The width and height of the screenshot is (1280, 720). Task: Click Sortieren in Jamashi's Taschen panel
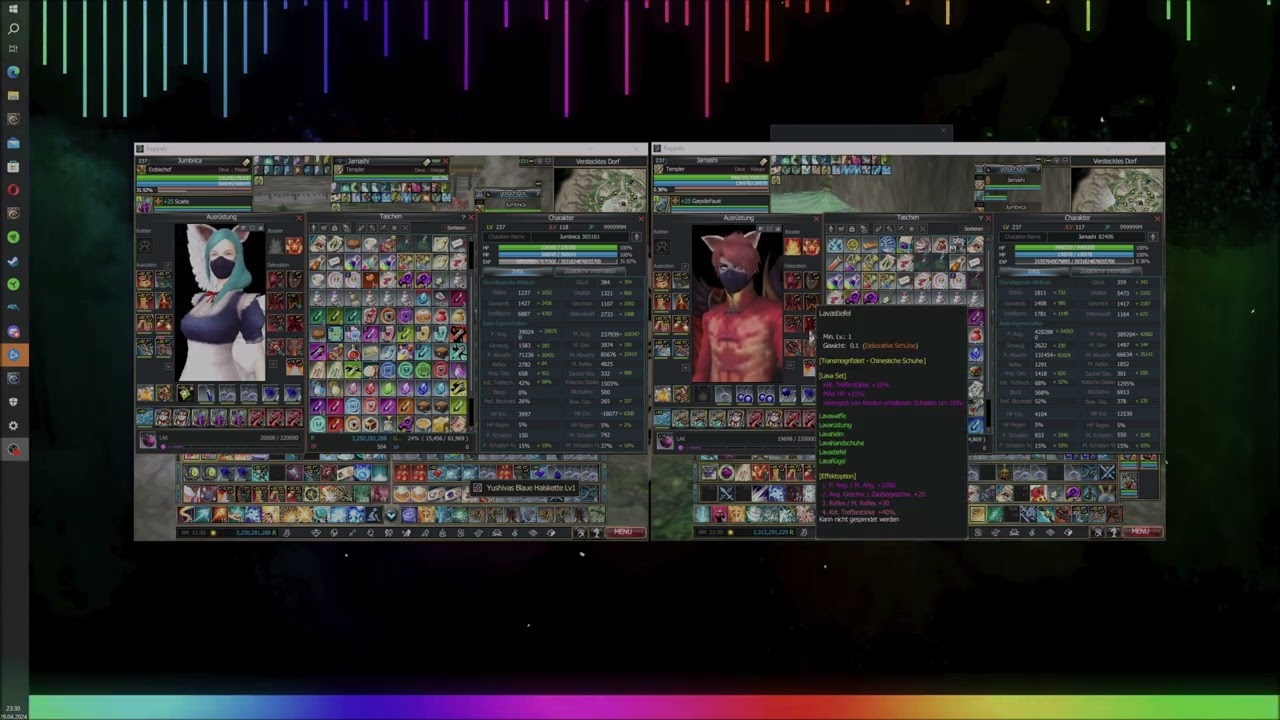pos(973,228)
